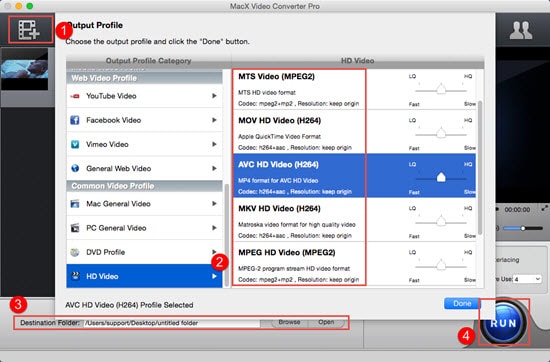Adjust MOV HD Video quality slider
This screenshot has width=550, height=362.
441,134
